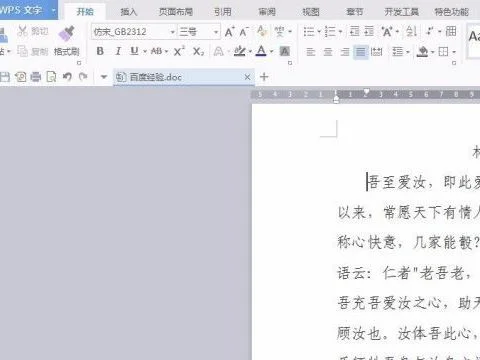Click the Cut (剪切) scissors icon
480x360 pixels.
pos(23,31)
